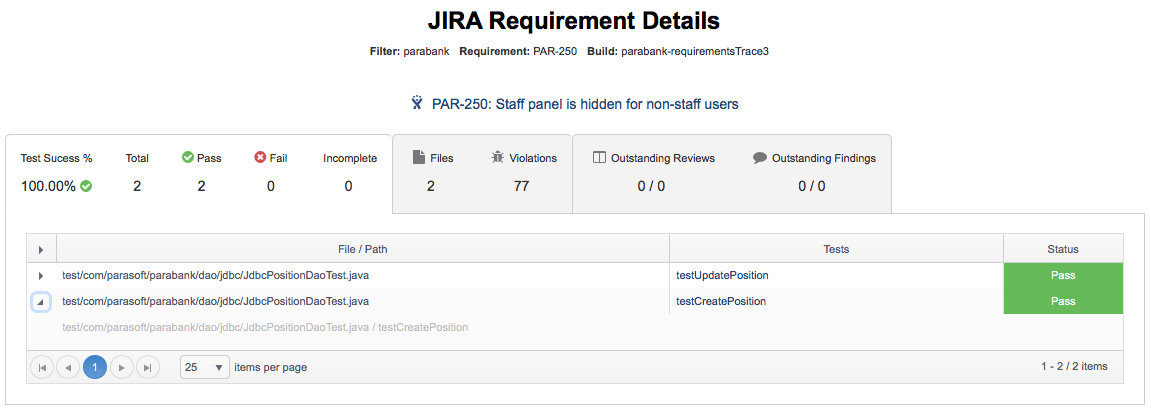Switch to the Outstanding Reviews tab

[x=732, y=173]
